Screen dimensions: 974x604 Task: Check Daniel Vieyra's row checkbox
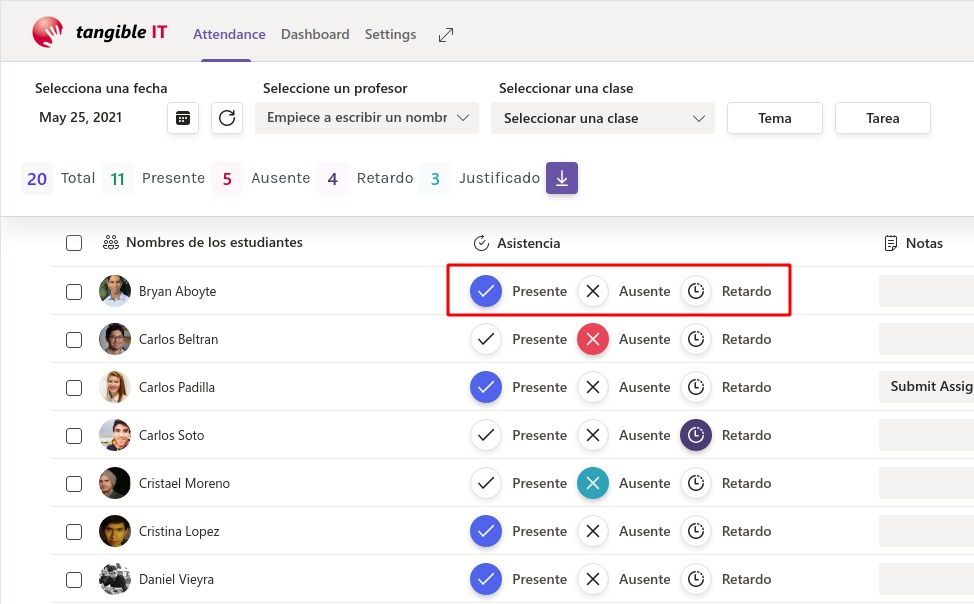pyautogui.click(x=74, y=579)
